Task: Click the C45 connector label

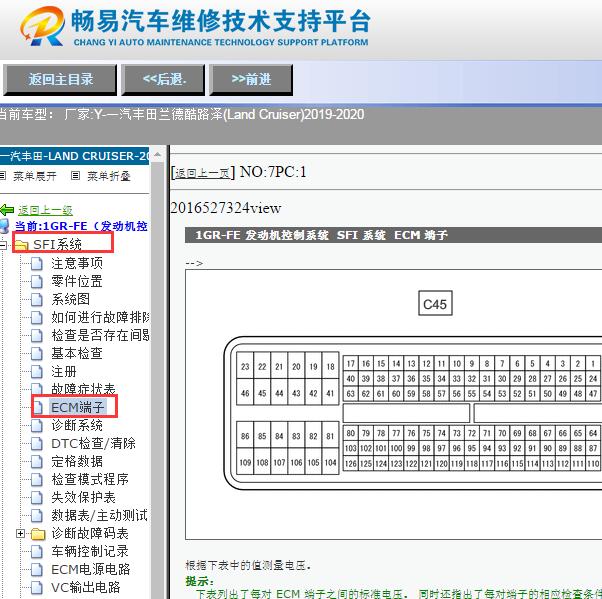Action: [x=435, y=304]
